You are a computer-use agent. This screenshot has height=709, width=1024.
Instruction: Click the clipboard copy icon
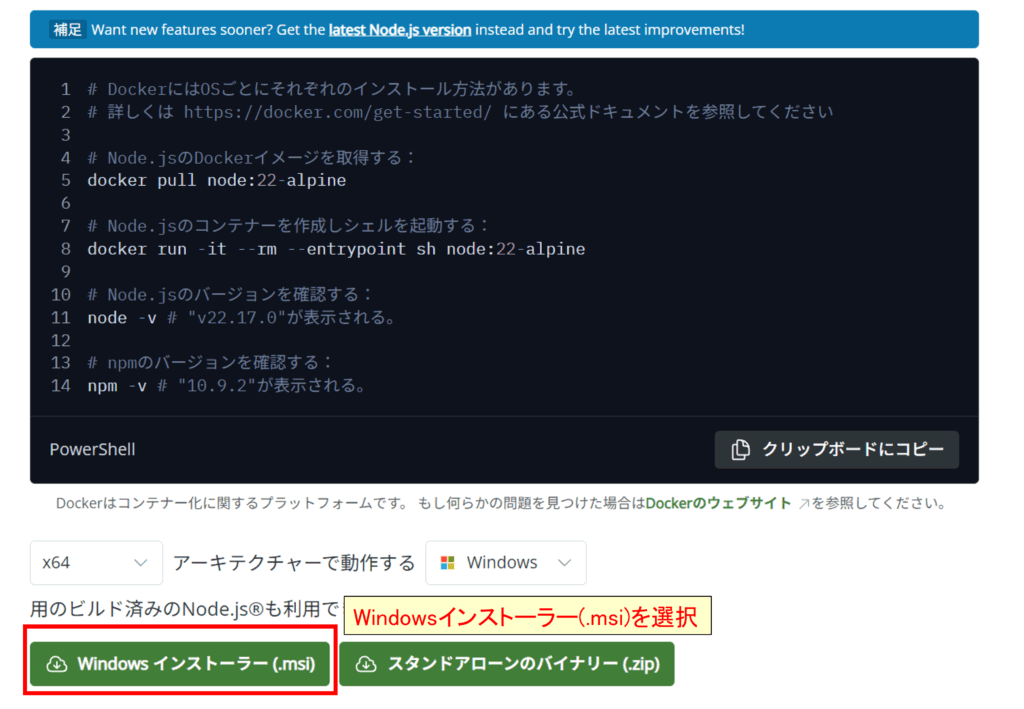(741, 450)
